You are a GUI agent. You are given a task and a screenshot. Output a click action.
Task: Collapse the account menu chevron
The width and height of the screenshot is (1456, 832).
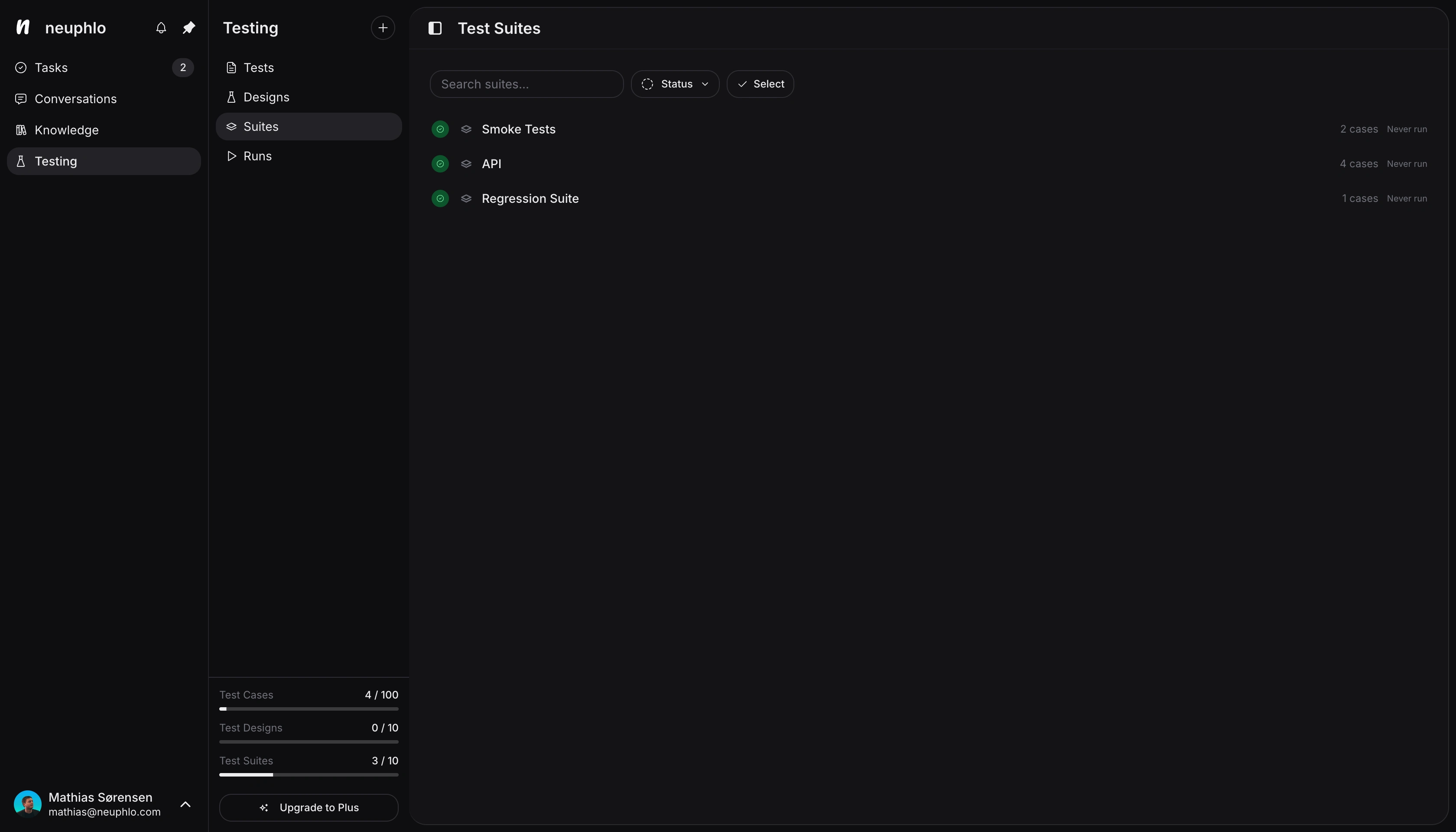coord(185,804)
